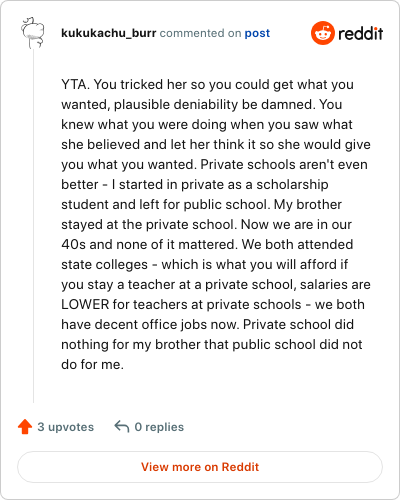Click the line "knew what you were doing"
The width and height of the screenshot is (400, 500).
tap(207, 125)
